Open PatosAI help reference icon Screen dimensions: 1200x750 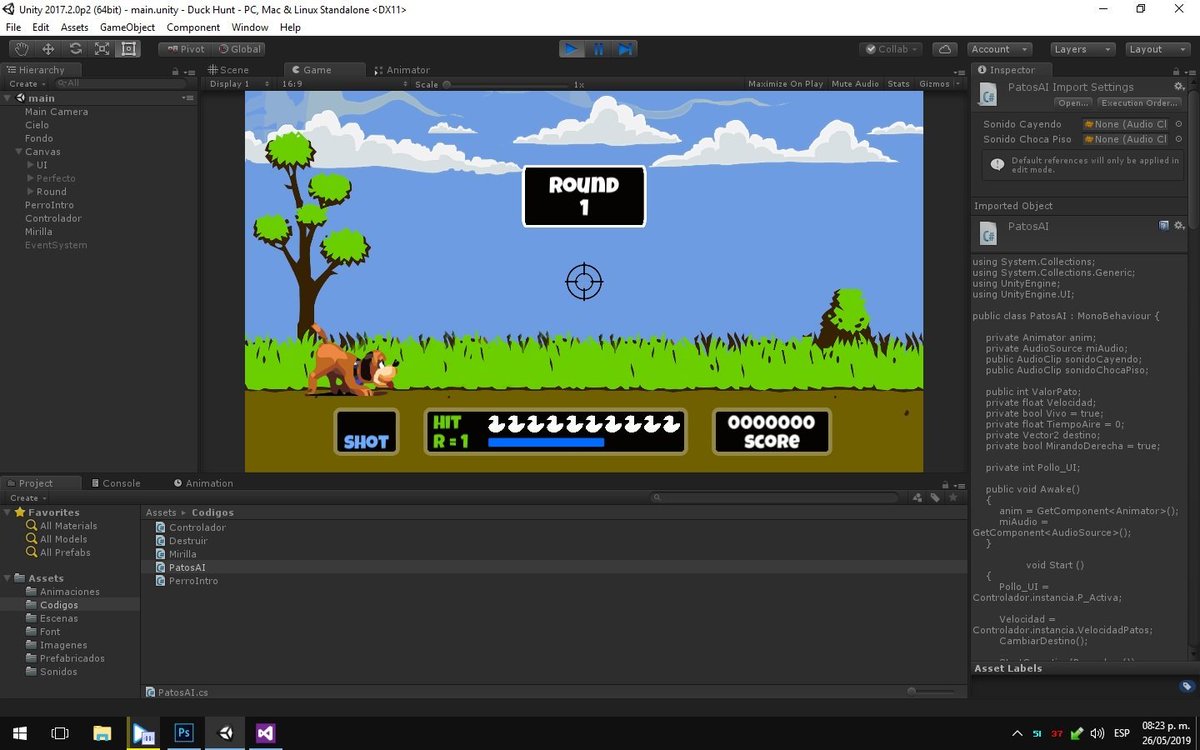[1164, 226]
